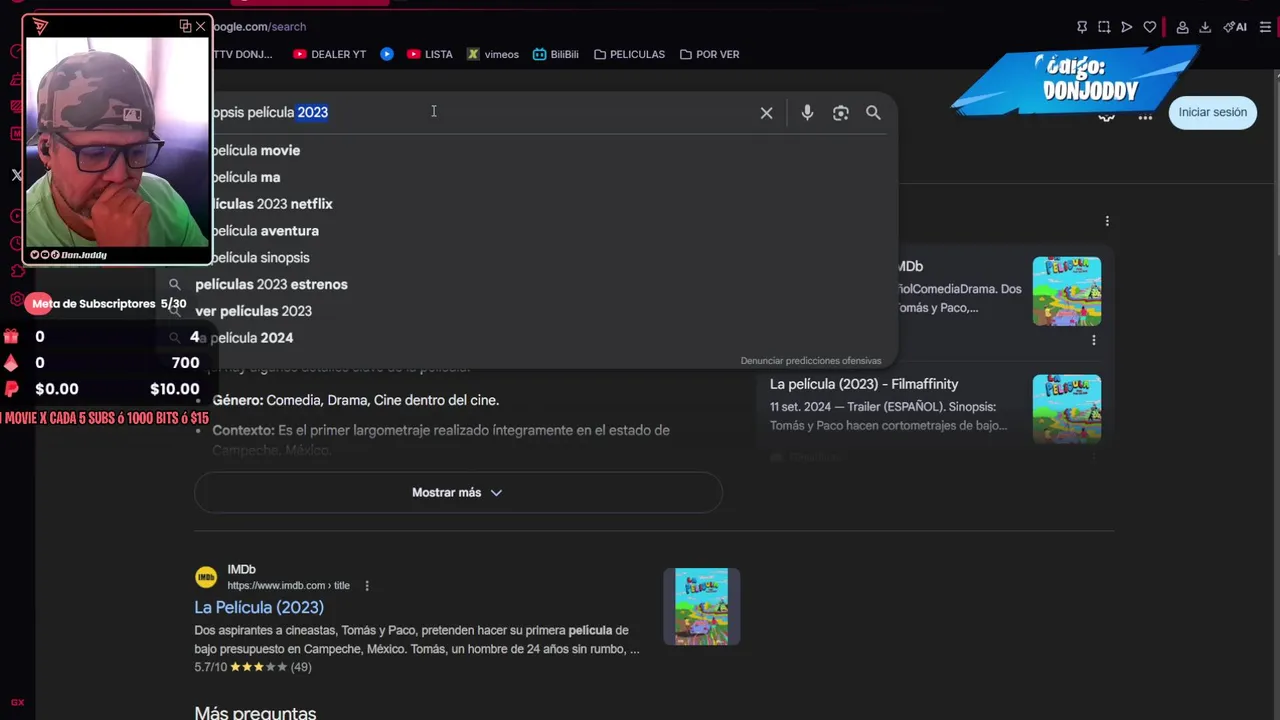Click inside the Google search input field
The width and height of the screenshot is (1280, 720).
[480, 112]
